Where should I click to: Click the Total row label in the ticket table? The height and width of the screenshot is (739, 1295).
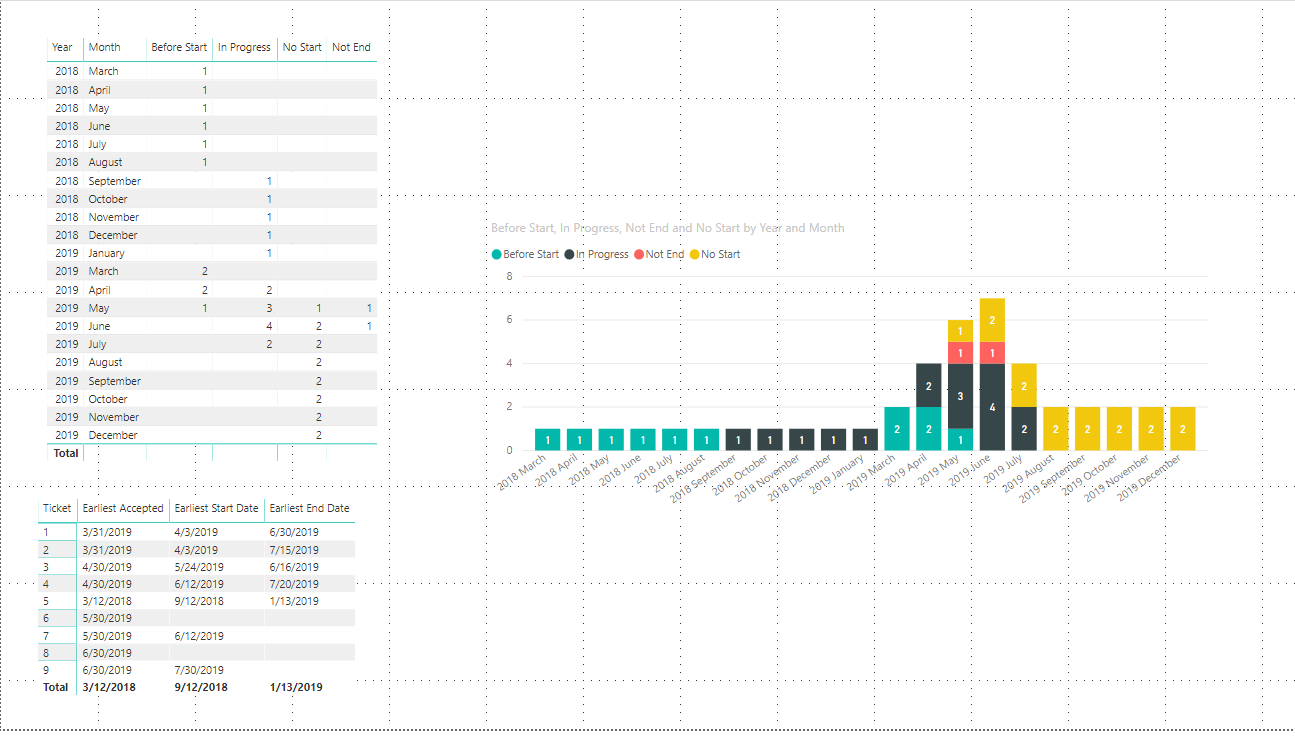(x=56, y=687)
